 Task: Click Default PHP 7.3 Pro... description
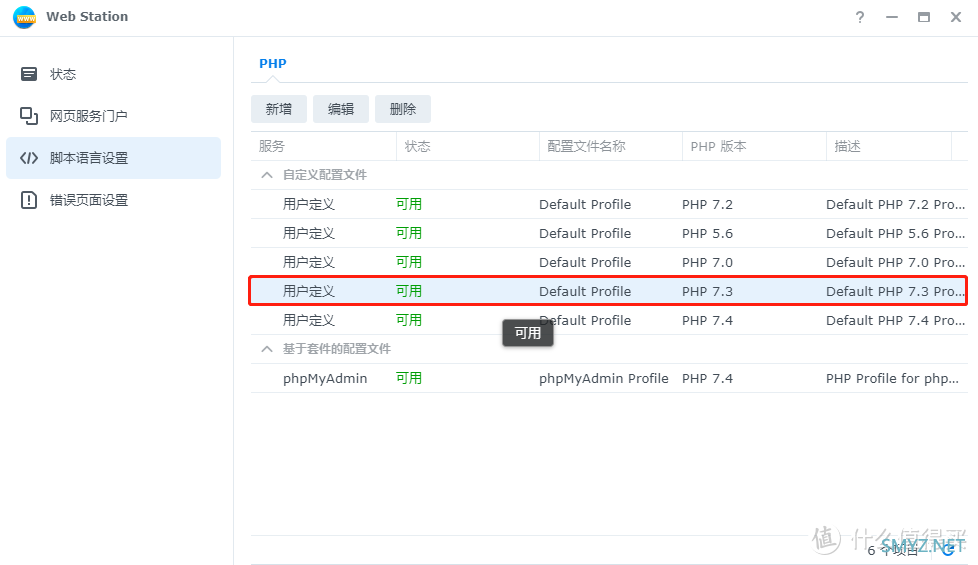tap(895, 292)
